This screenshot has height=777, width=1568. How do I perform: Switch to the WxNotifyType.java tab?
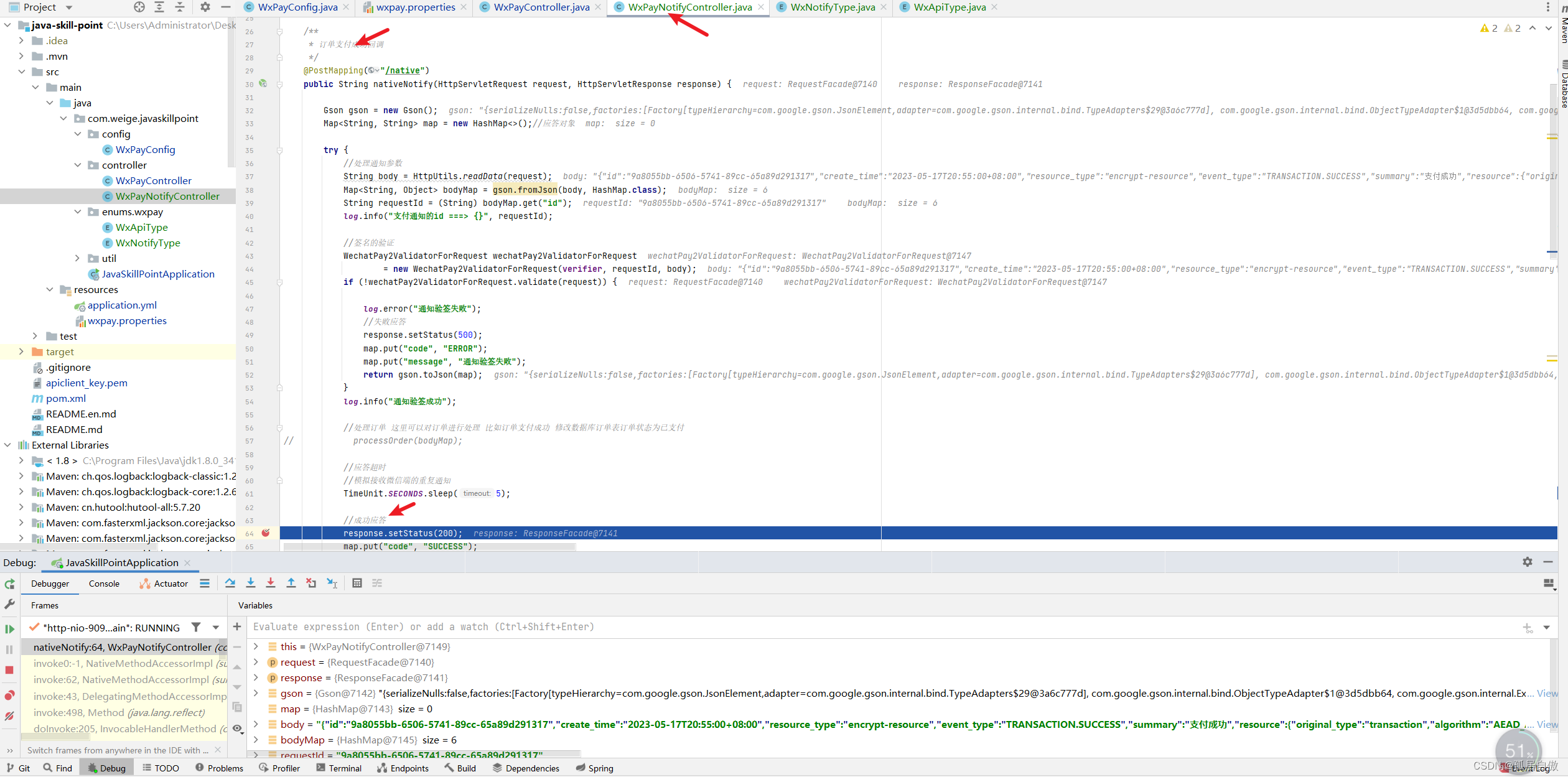(x=833, y=7)
